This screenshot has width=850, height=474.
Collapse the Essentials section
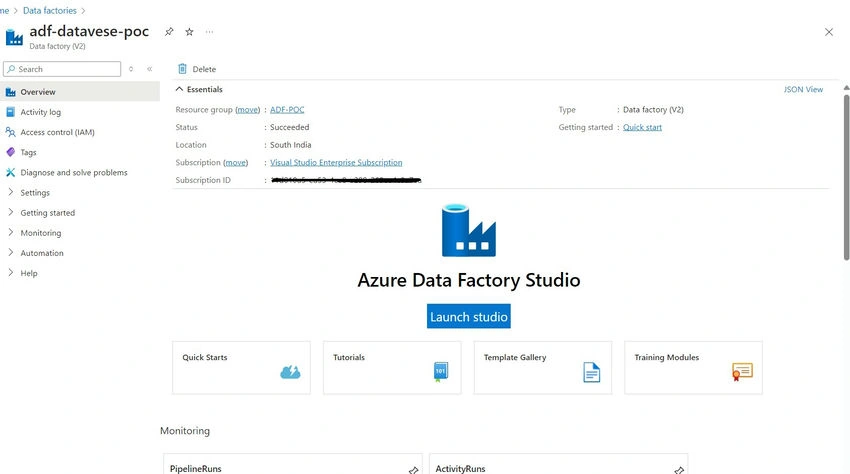pos(179,89)
